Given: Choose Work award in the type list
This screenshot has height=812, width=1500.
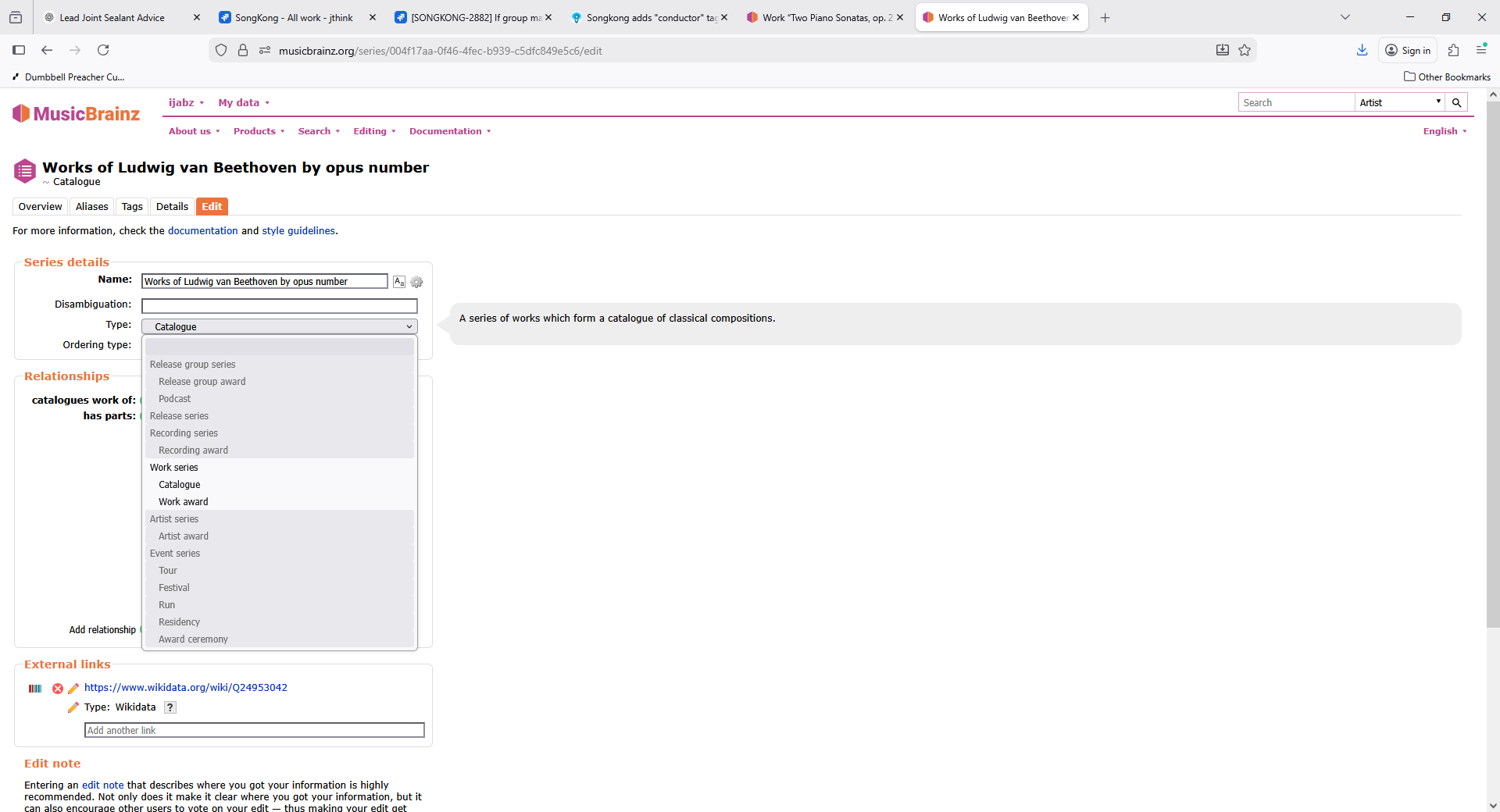Looking at the screenshot, I should coord(184,502).
